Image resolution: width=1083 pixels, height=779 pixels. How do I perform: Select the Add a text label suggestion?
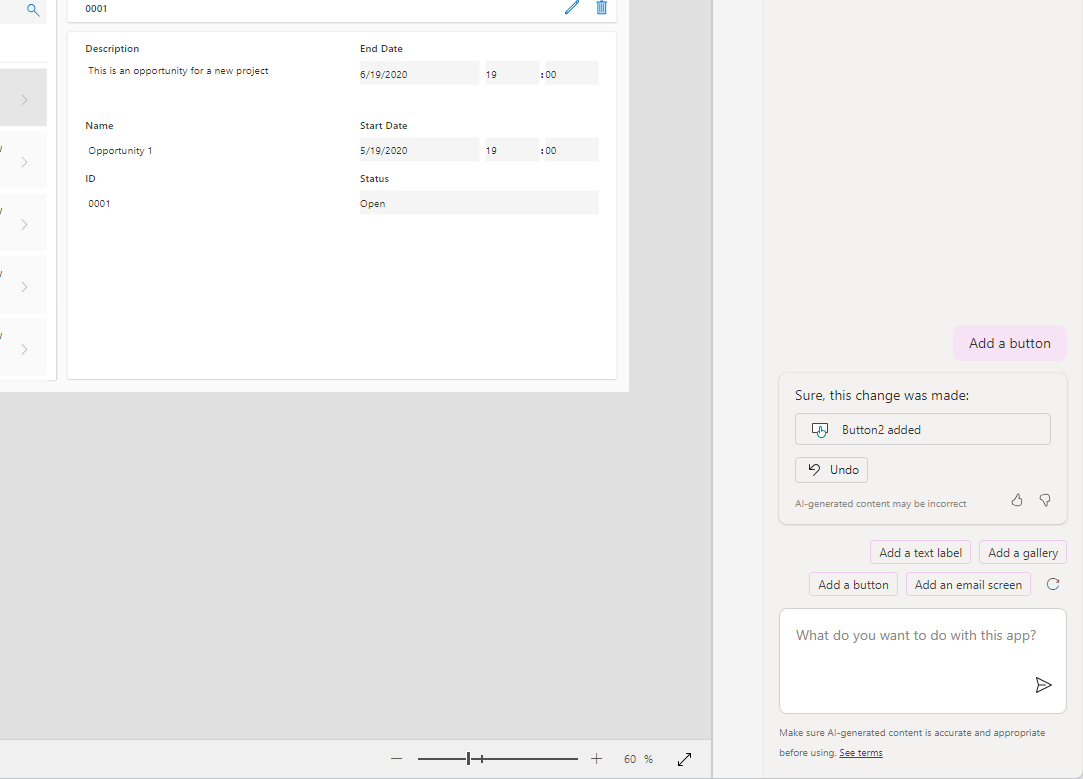pos(920,551)
